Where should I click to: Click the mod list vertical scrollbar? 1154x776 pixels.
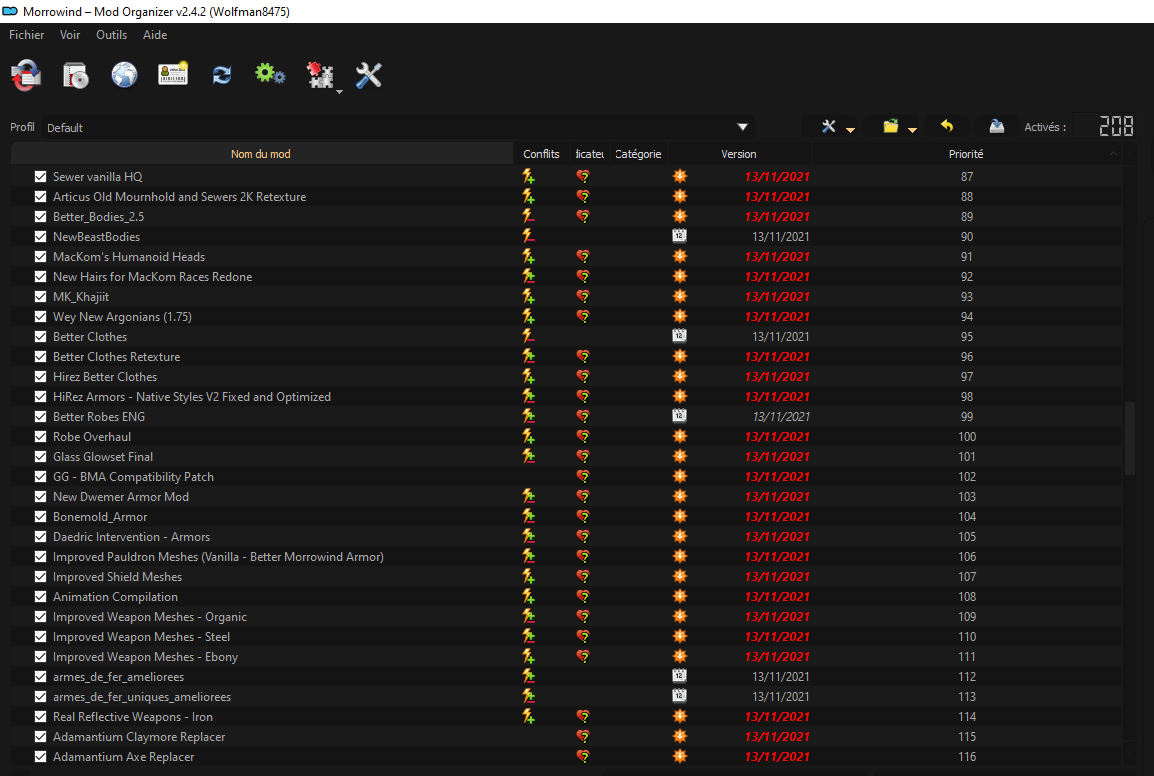click(1131, 438)
